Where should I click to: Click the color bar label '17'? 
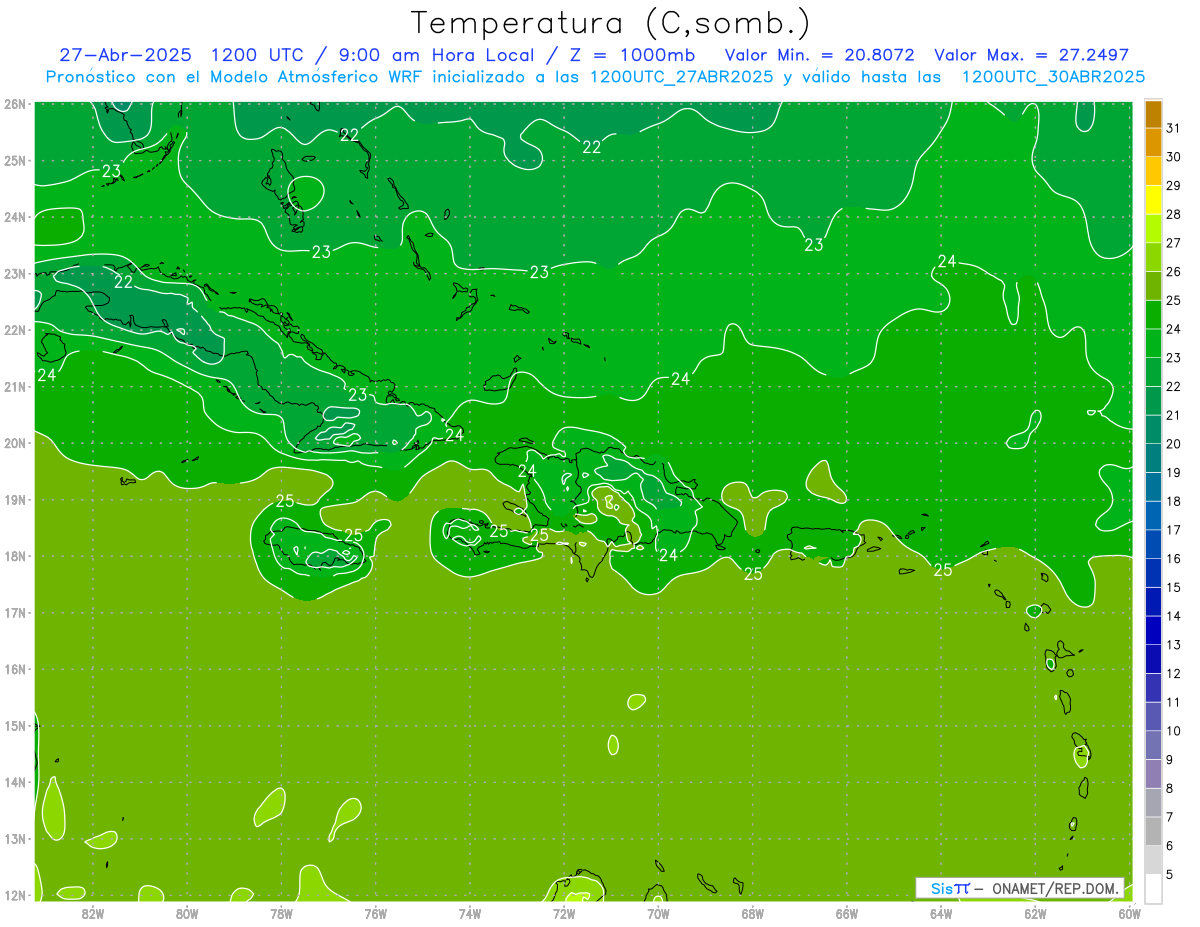[x=1174, y=530]
